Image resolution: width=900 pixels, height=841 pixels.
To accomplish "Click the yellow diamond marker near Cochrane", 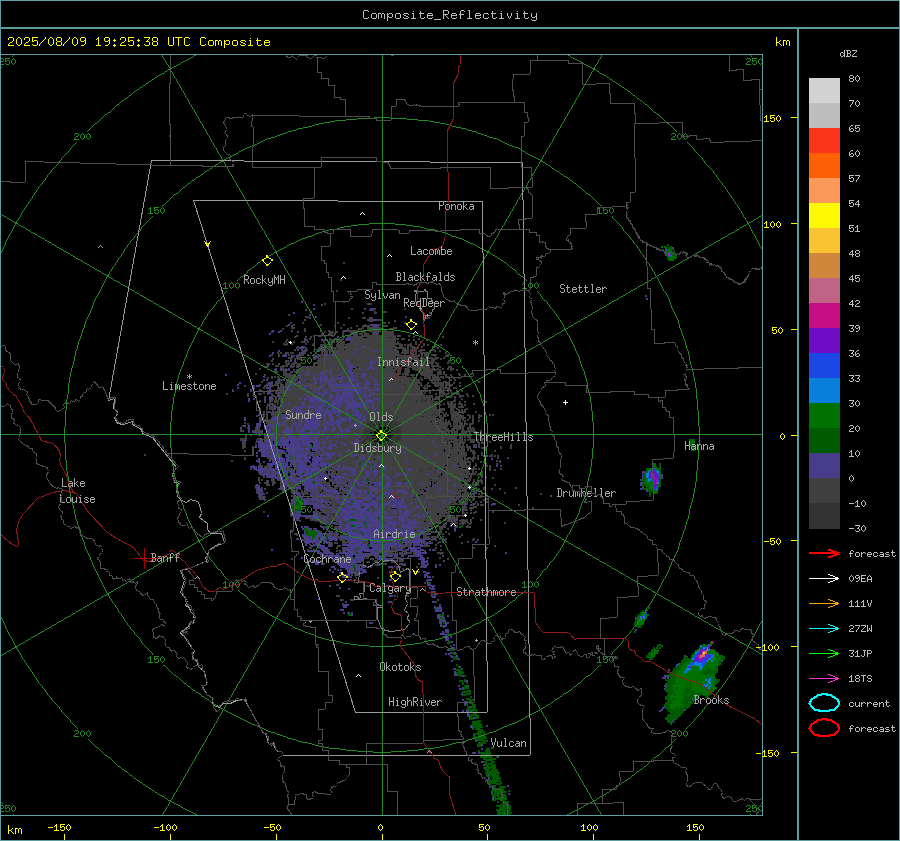I will click(343, 578).
